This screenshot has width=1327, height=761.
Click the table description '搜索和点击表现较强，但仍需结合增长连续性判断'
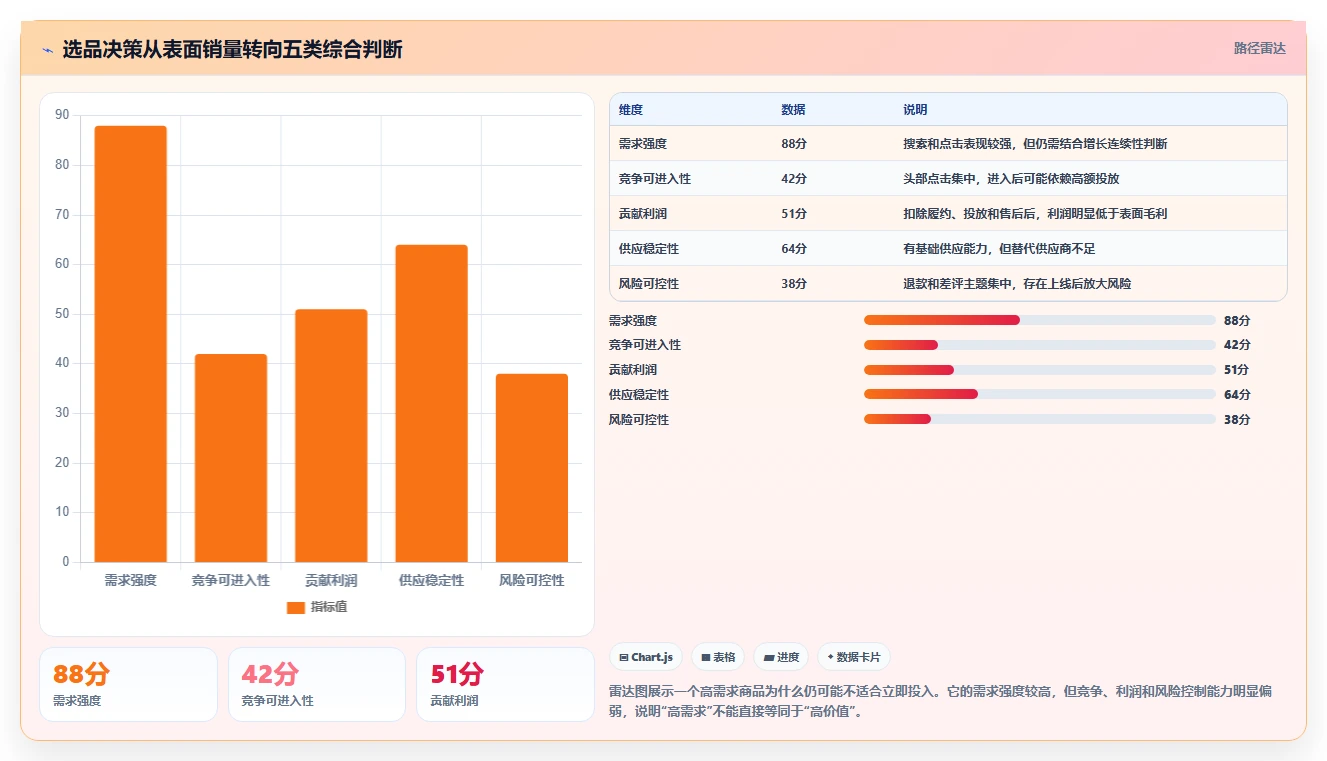point(1035,144)
